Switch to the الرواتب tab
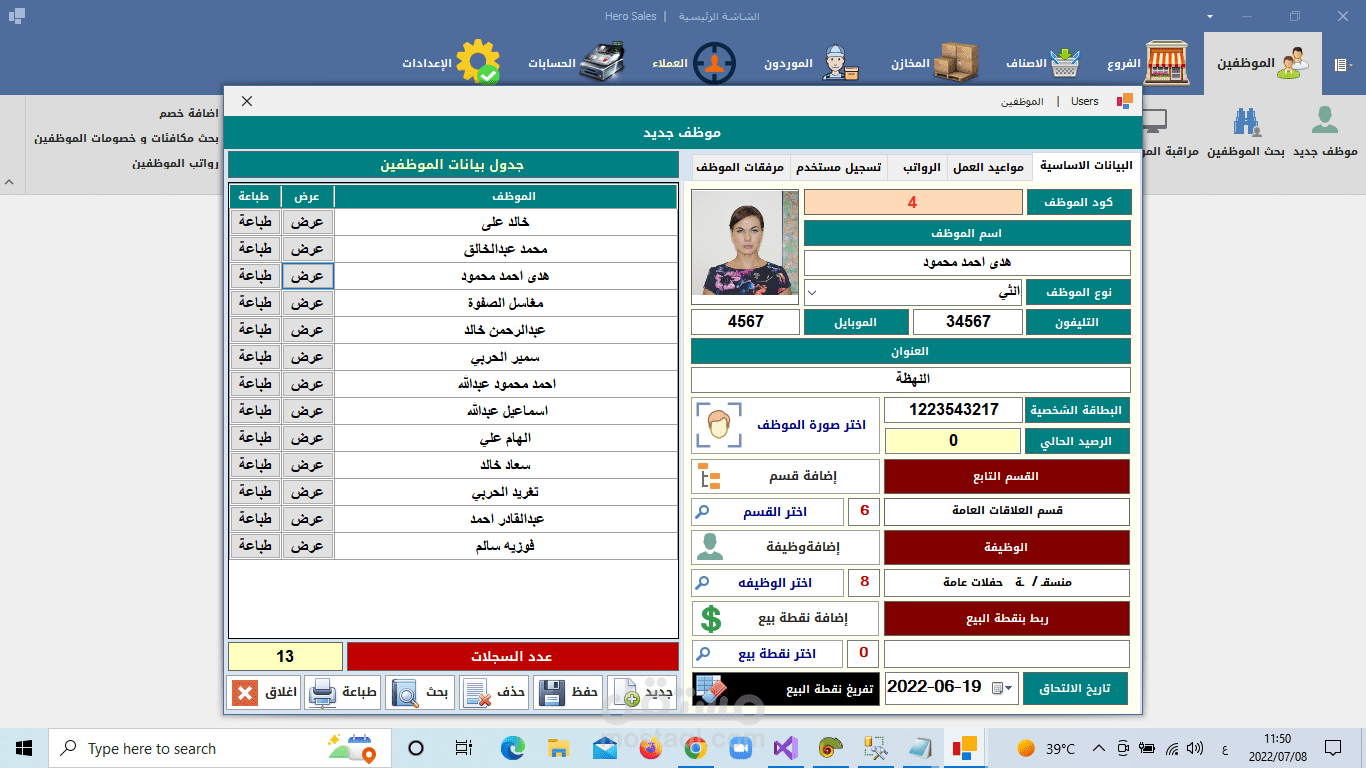 (x=919, y=166)
